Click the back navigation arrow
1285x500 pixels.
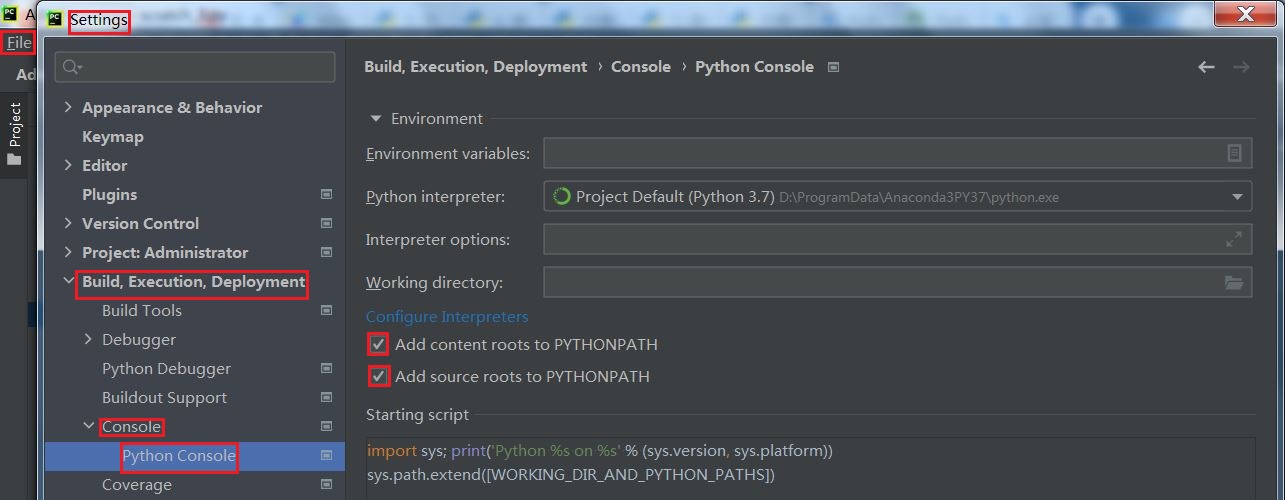click(x=1206, y=67)
